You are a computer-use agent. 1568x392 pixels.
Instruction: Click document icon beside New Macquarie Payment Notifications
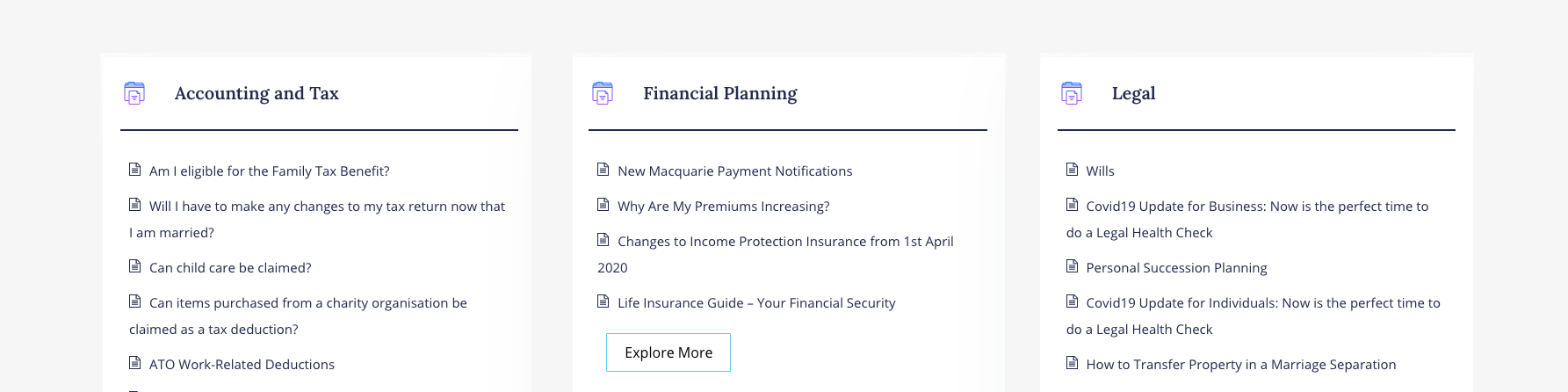[603, 170]
